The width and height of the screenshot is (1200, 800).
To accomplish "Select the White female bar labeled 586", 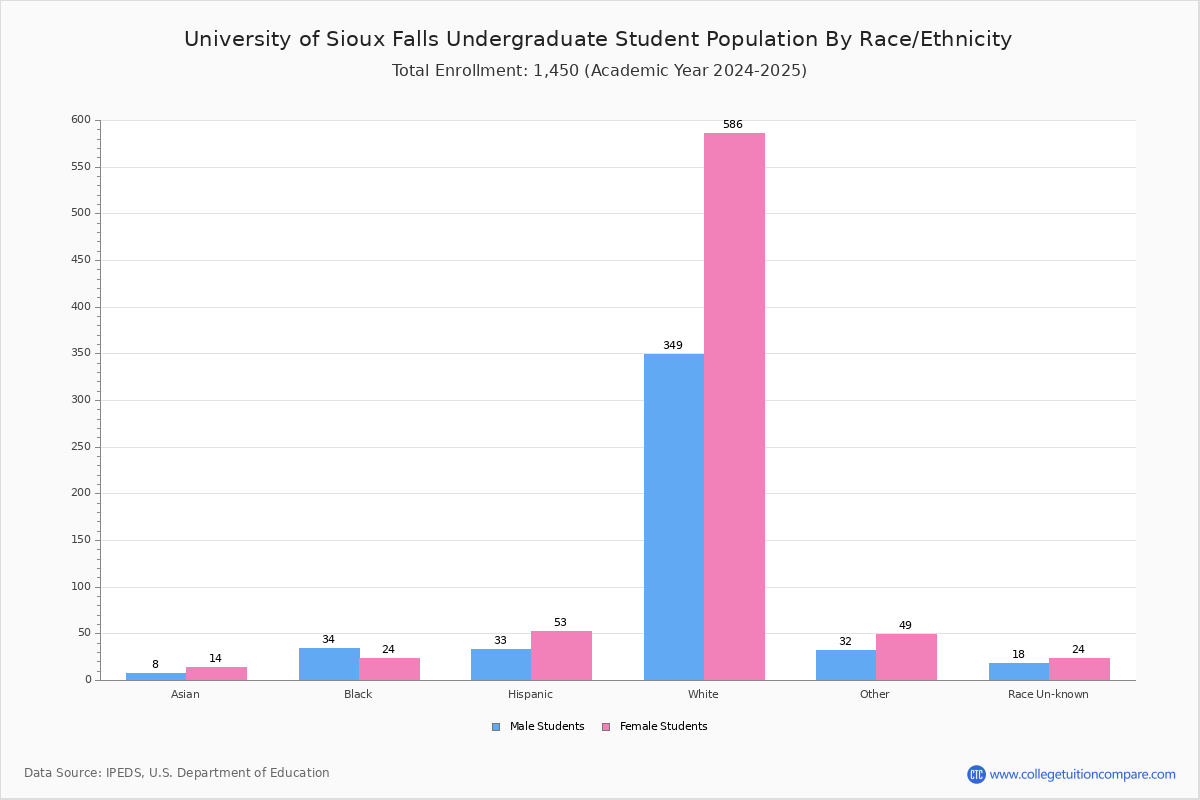I will (734, 407).
